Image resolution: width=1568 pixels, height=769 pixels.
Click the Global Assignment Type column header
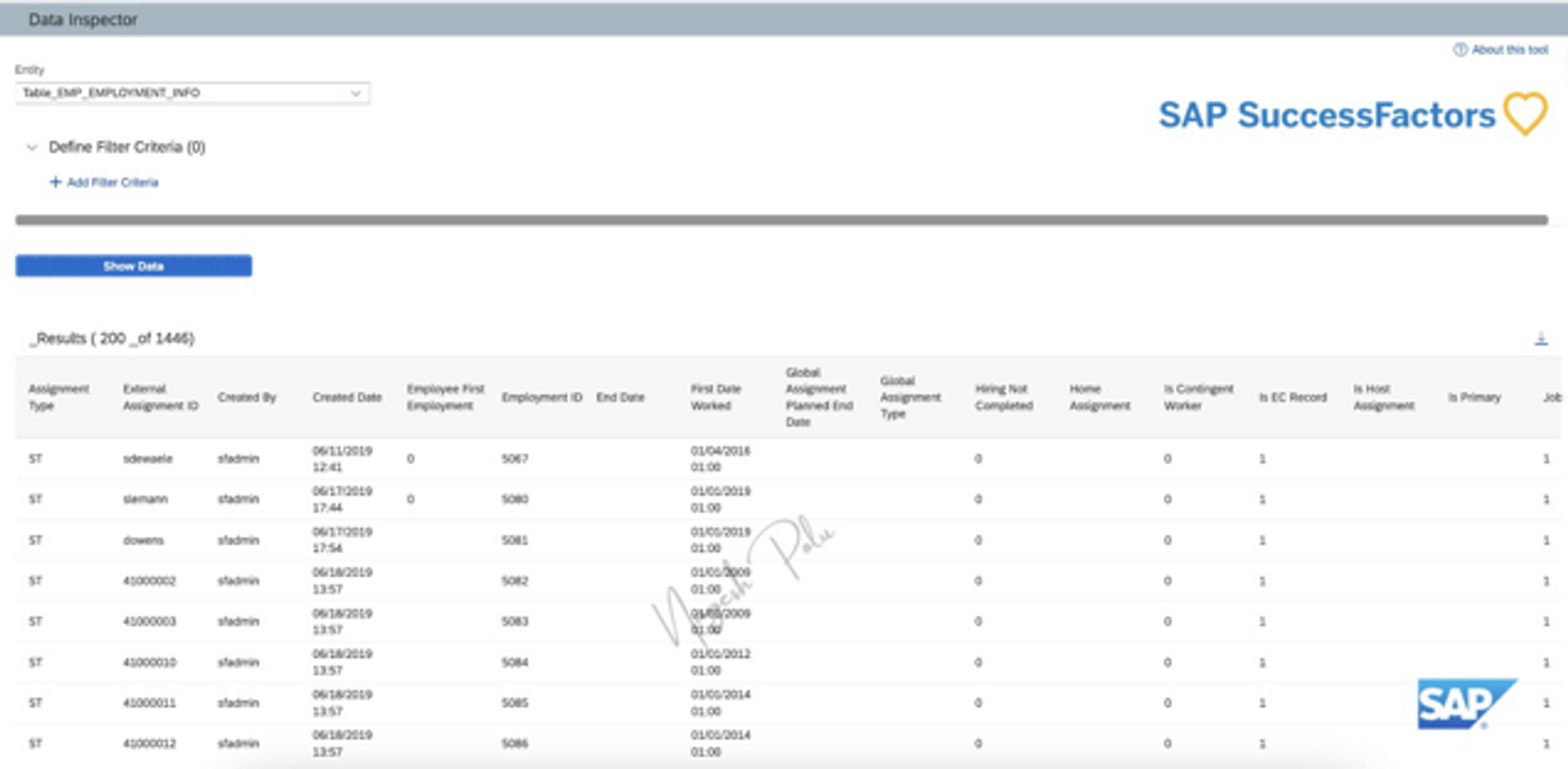coord(910,397)
